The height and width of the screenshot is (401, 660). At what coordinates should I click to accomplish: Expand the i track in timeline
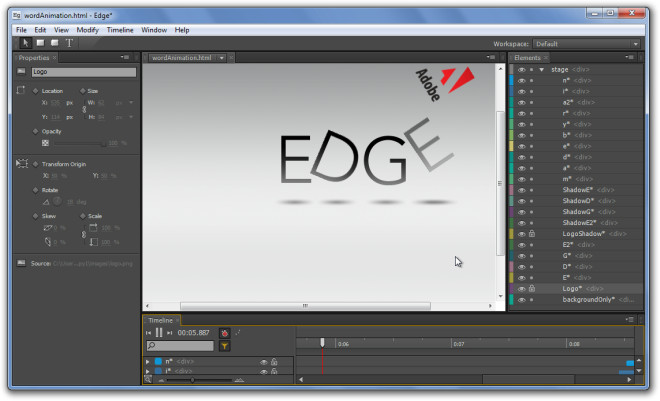coord(147,371)
